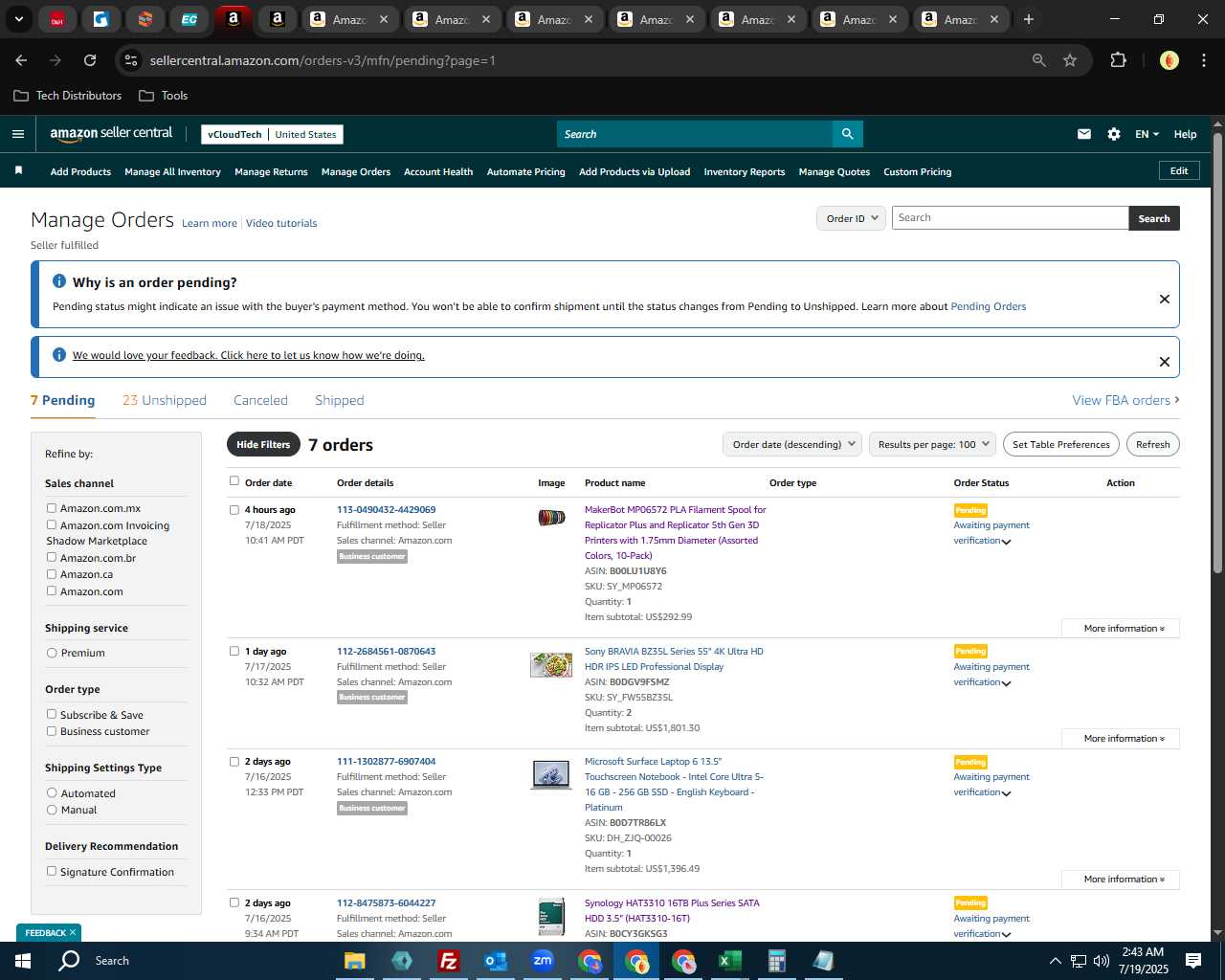
Task: Check the Subscribe & Save order type
Action: (52, 714)
